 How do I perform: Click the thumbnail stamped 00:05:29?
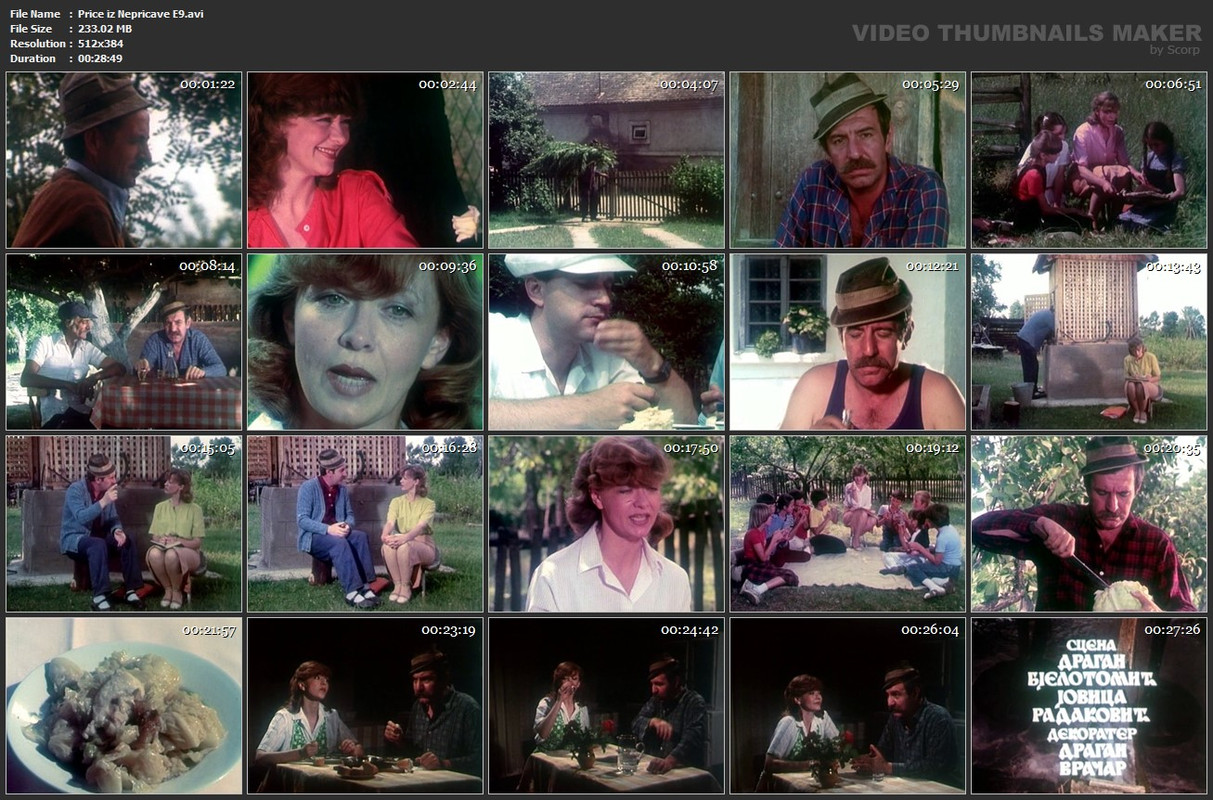click(x=848, y=160)
